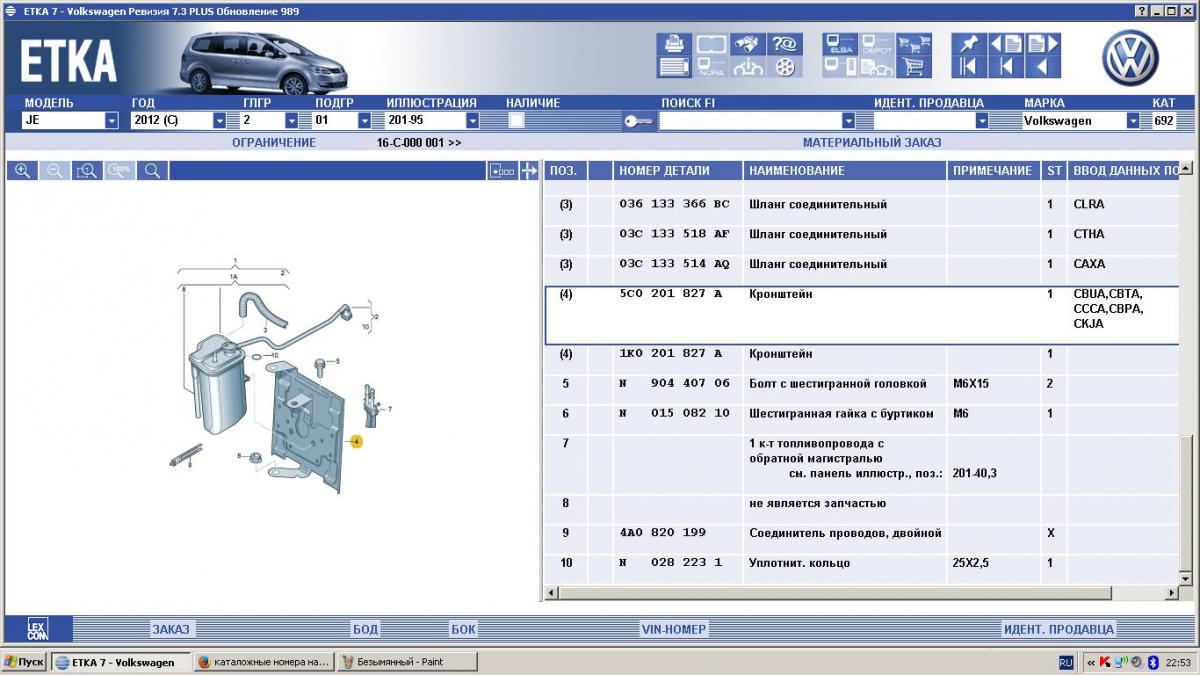This screenshot has height=675, width=1200.
Task: Click the LEX CON logo button
Action: tap(37, 629)
